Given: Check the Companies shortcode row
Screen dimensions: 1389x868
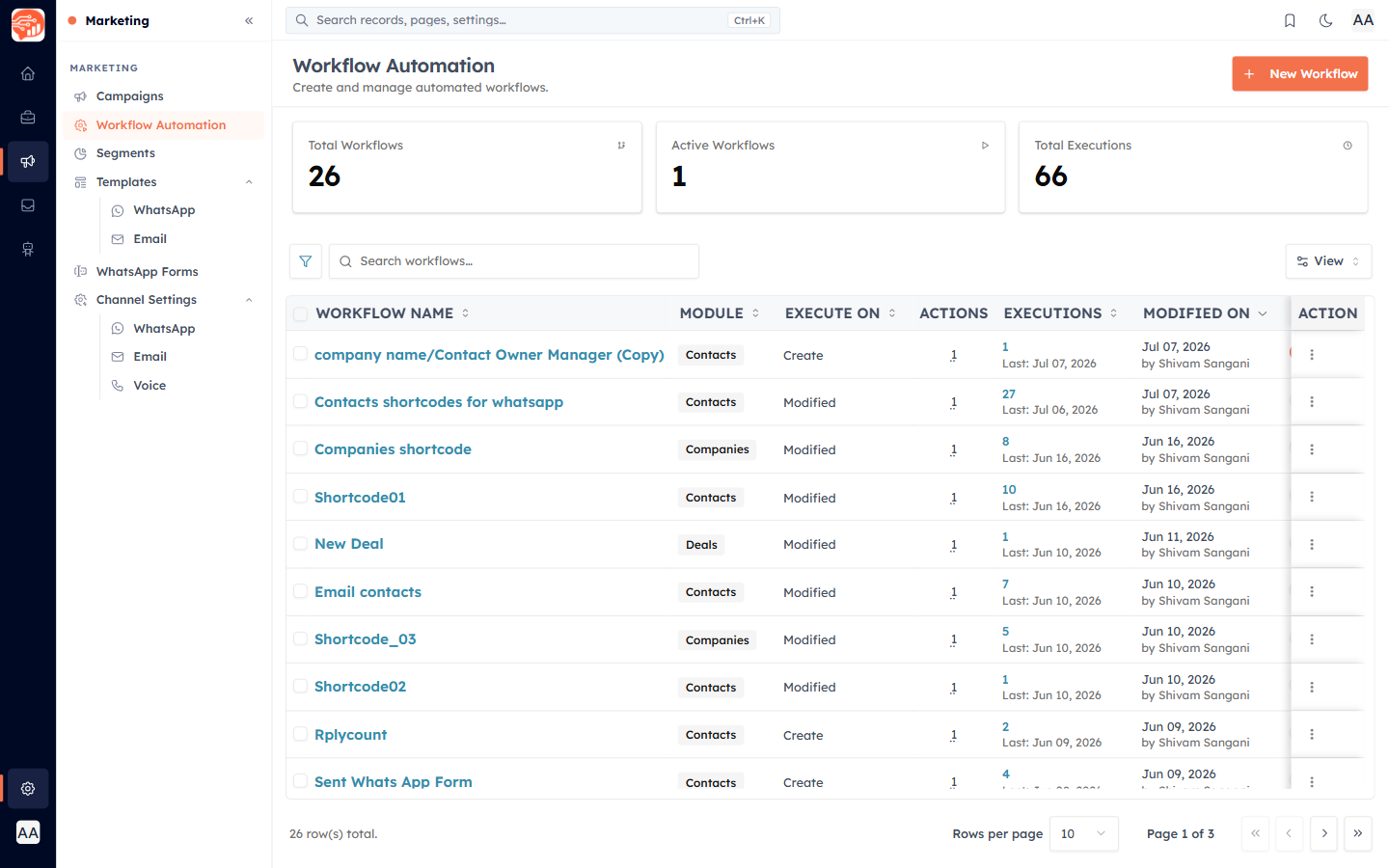Looking at the screenshot, I should coord(301,448).
